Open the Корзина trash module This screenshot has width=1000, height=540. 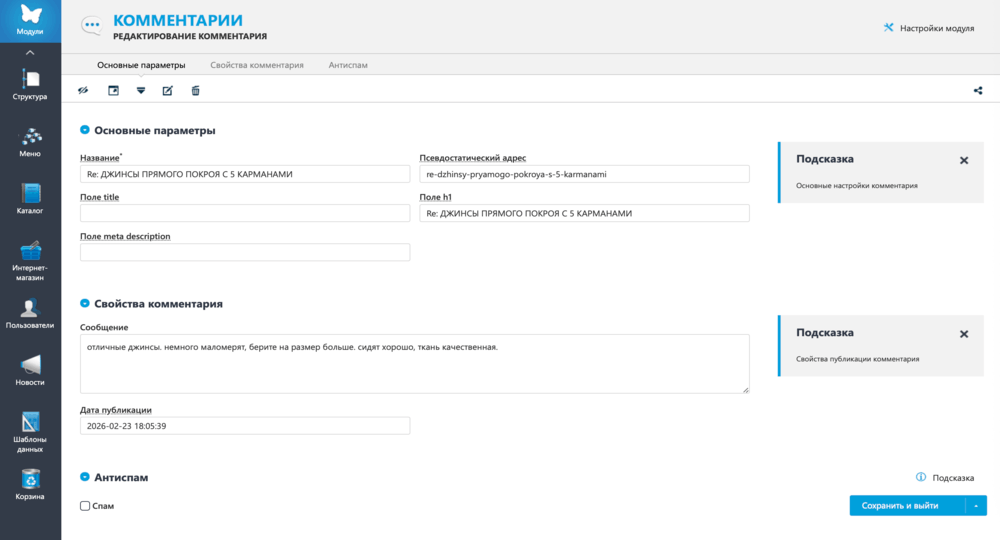[30, 485]
